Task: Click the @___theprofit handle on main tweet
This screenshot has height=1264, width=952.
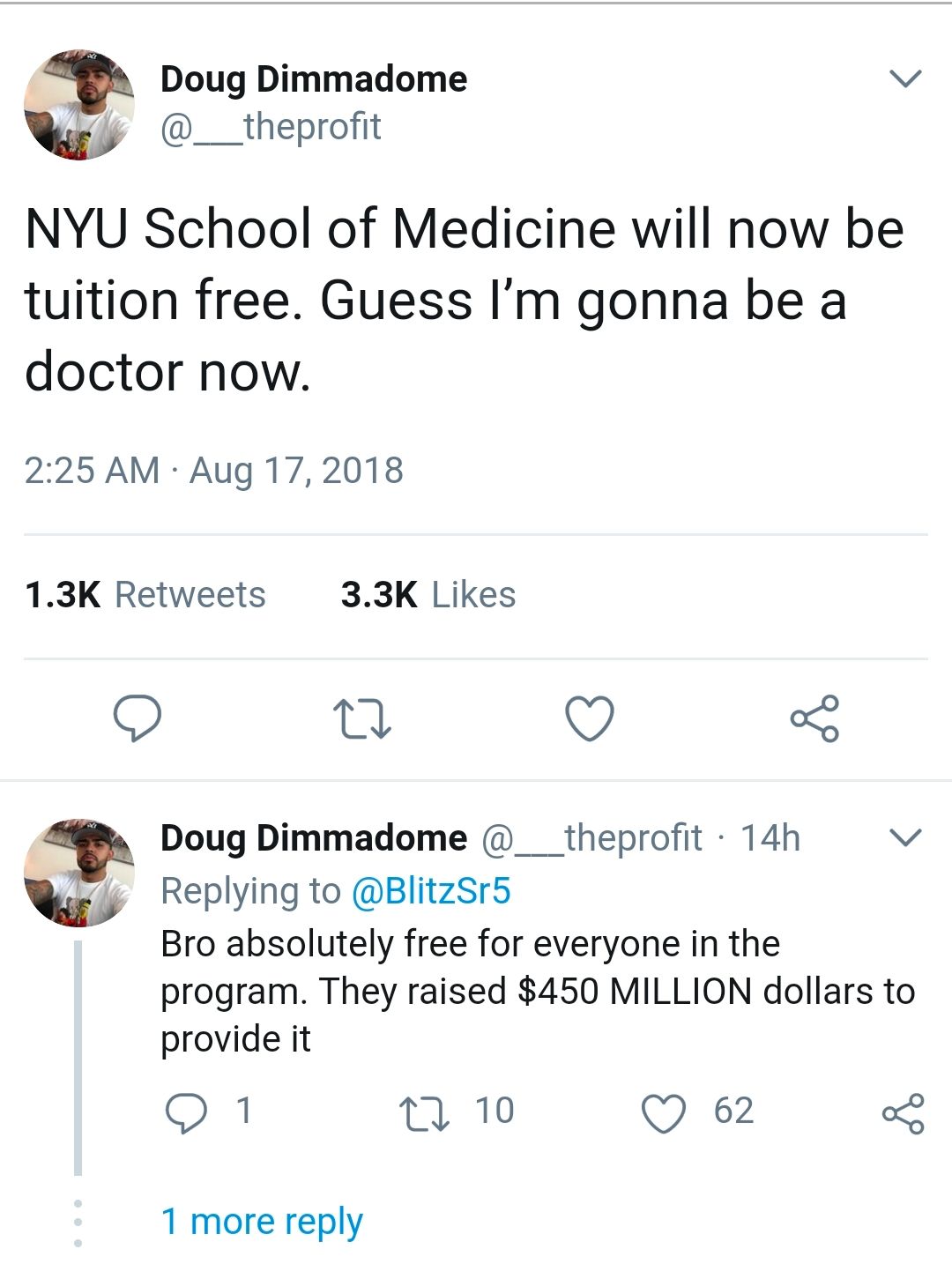Action: click(x=271, y=127)
